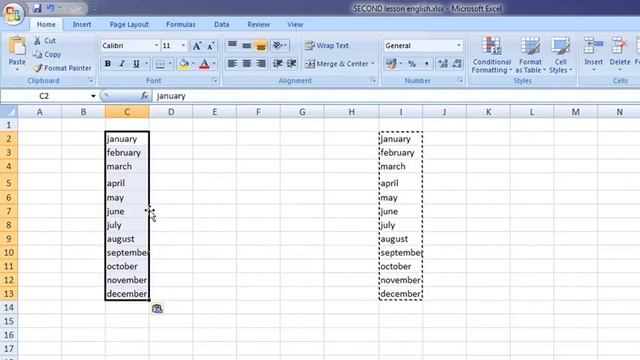Screen dimensions: 640x360
Task: Open the Office button menu
Action: [x=13, y=14]
